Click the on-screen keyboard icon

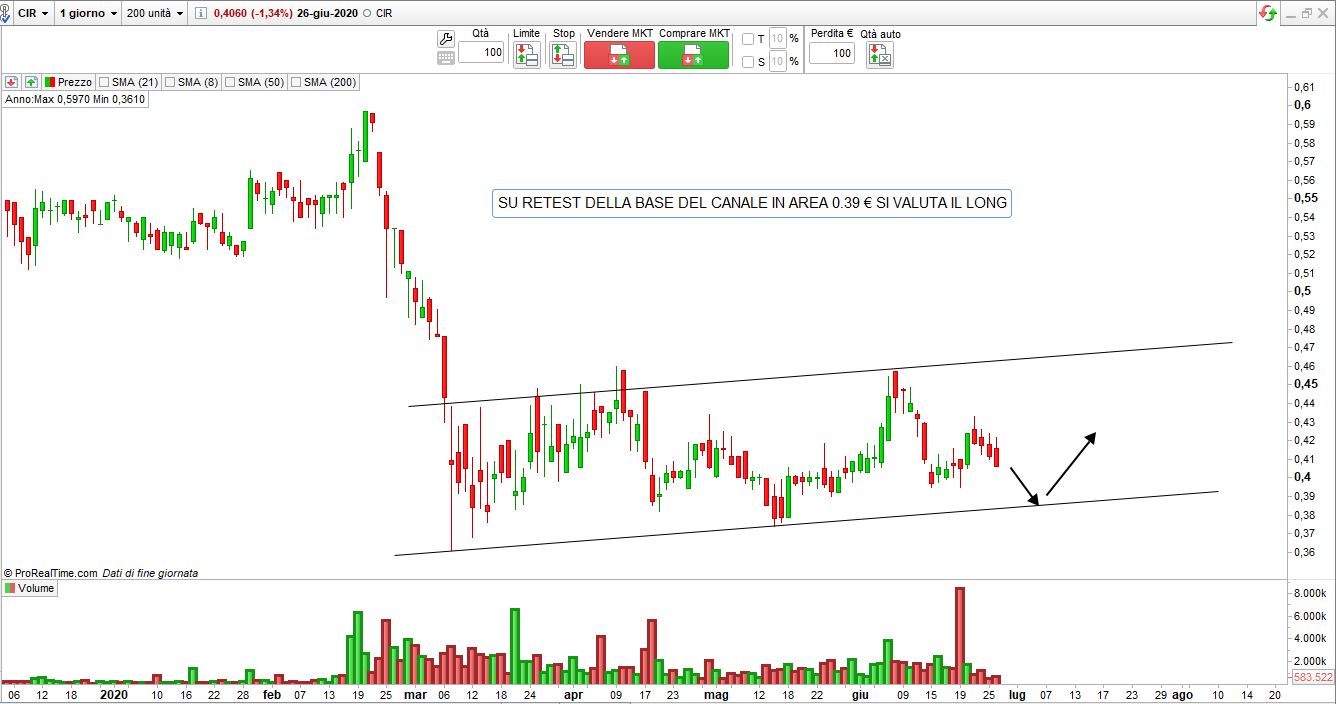[x=446, y=58]
